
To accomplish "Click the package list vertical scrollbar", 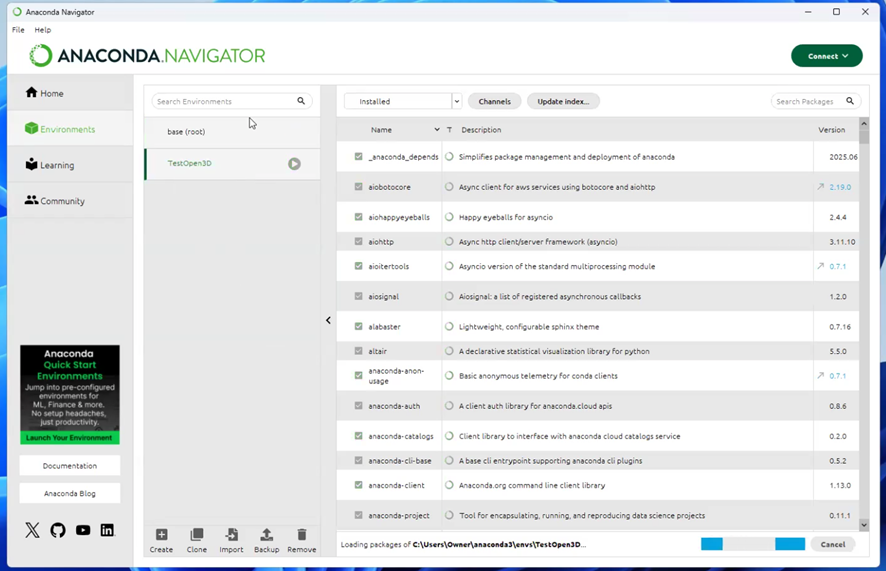I will pos(863,325).
